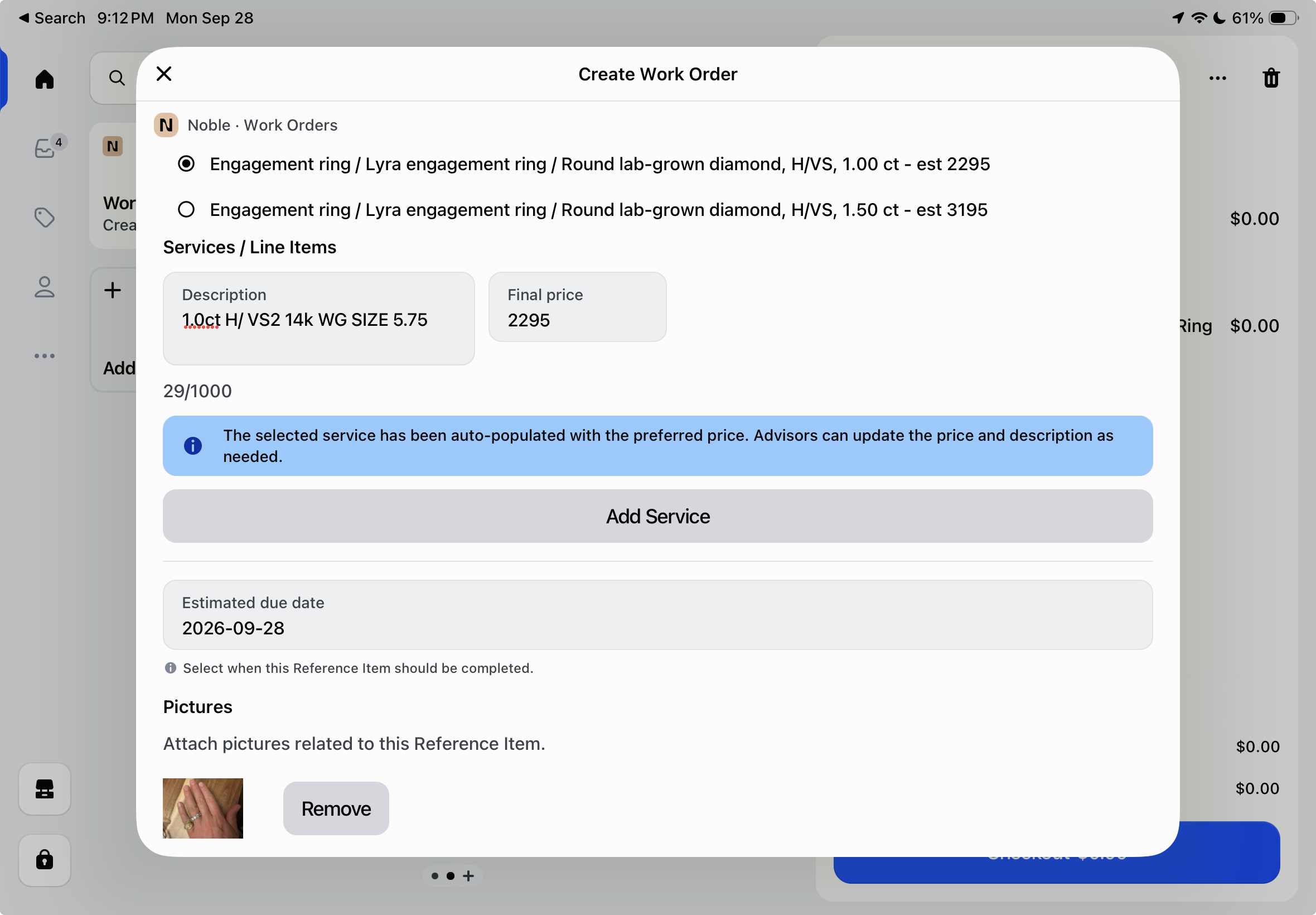
Task: Open the register icon at sidebar bottom
Action: (44, 789)
